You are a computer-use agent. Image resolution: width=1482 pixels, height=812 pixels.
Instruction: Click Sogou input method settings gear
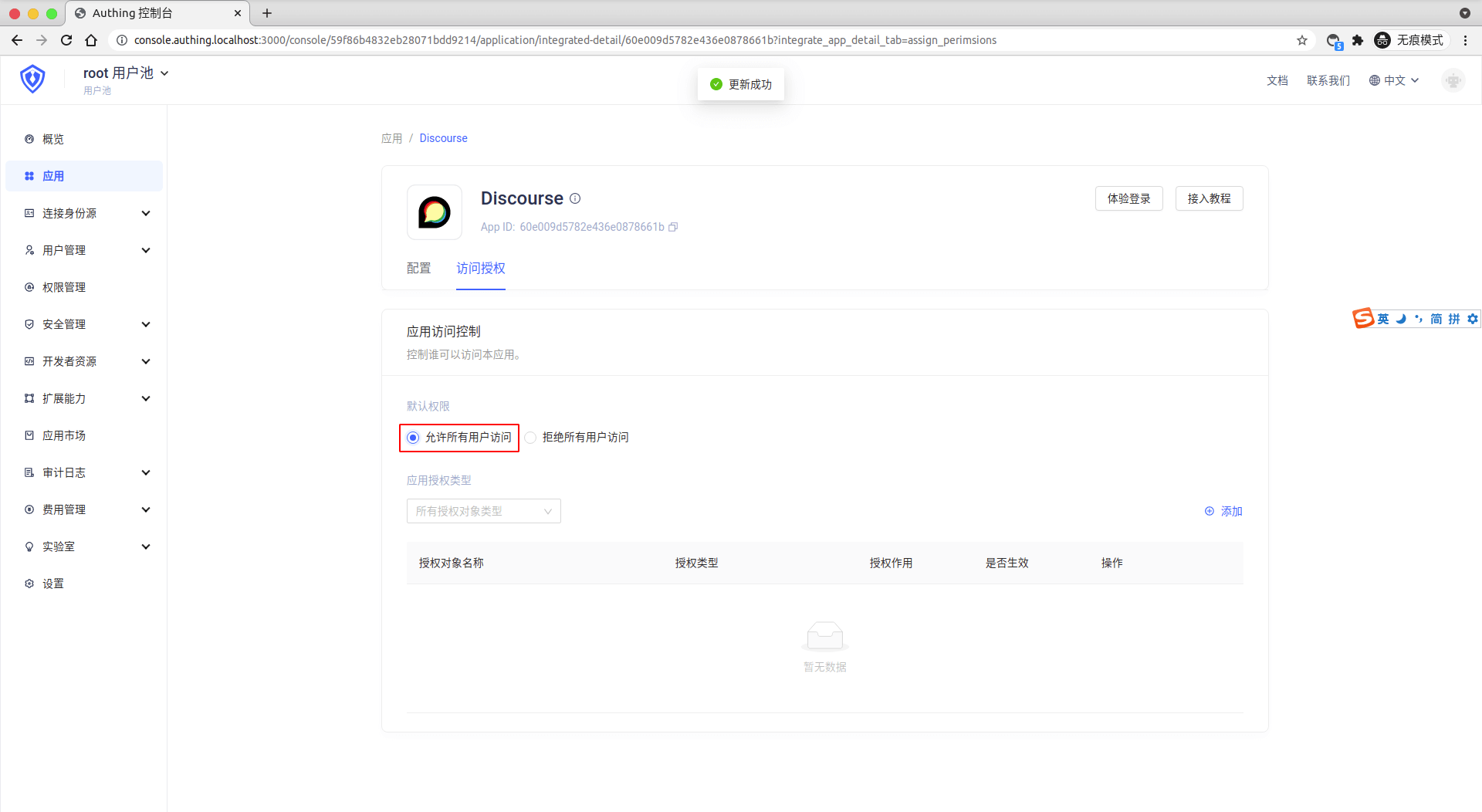click(1473, 319)
